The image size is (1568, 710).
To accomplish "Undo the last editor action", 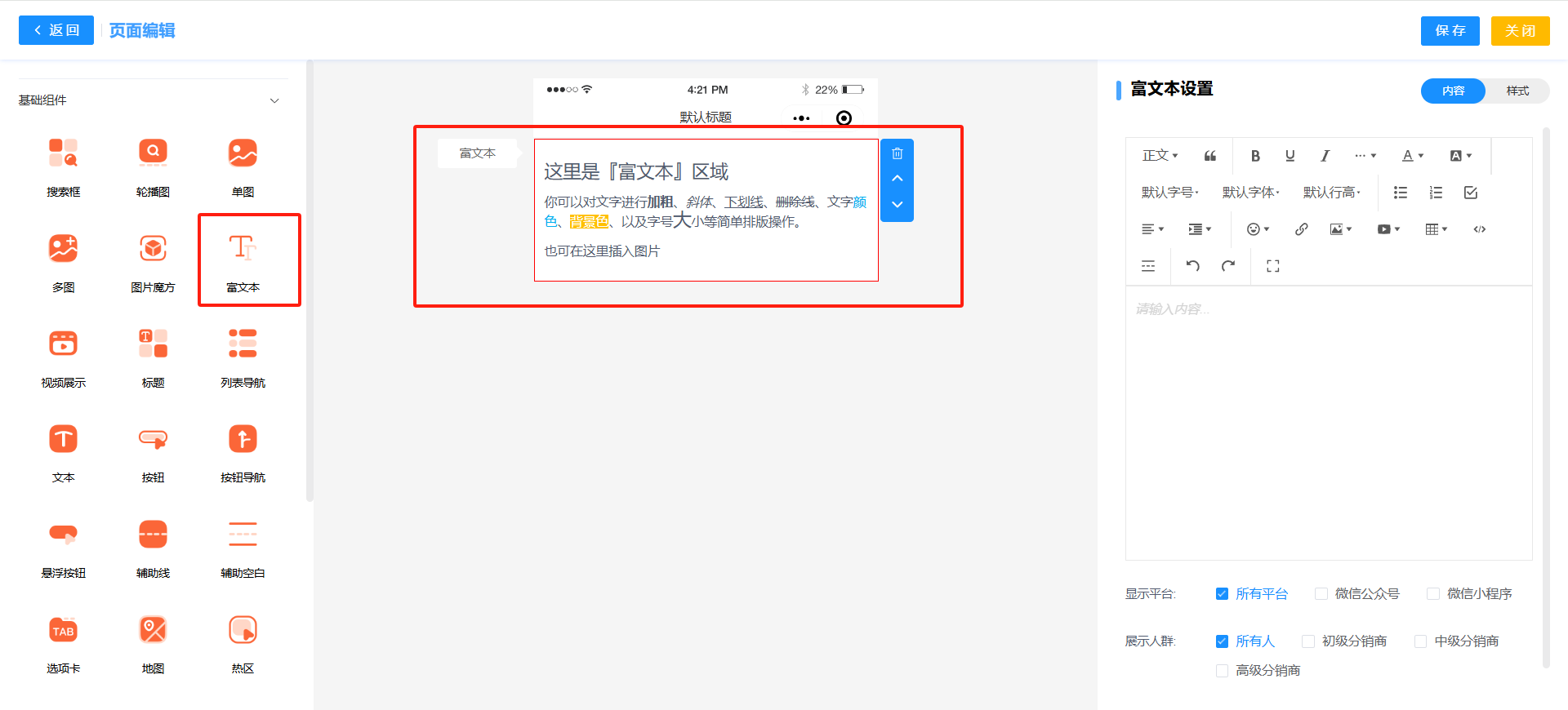I will (1192, 266).
